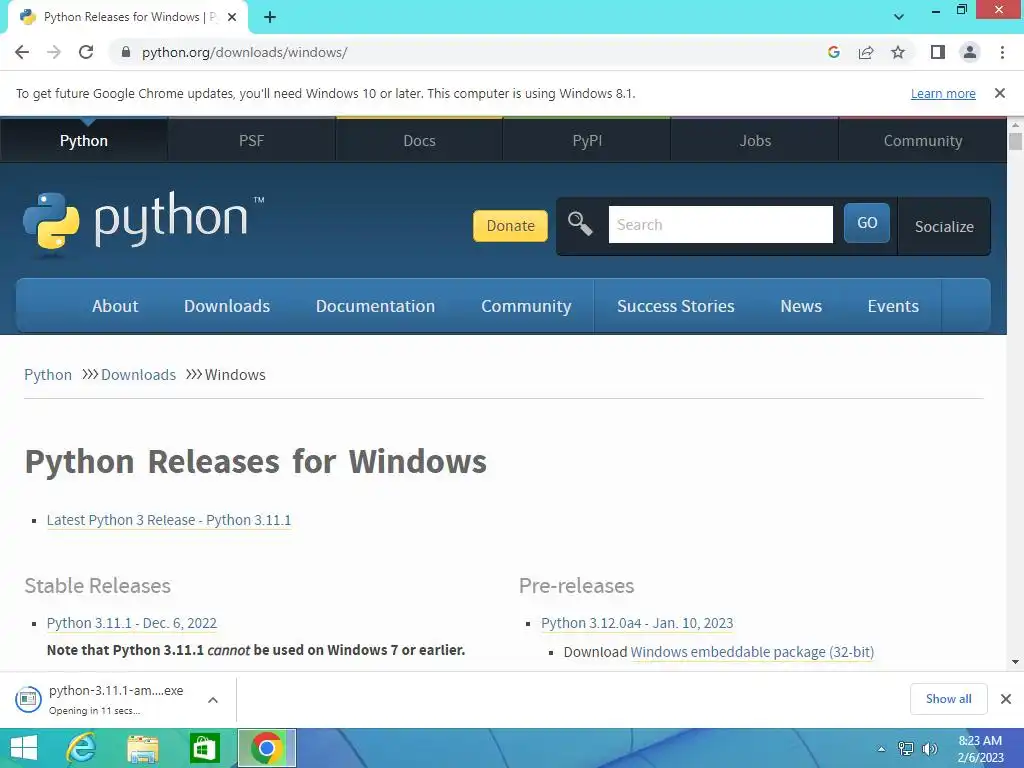Screen dimensions: 1024x768
Task: Open Latest Python 3 Release - Python 3.11.1
Action: click(x=168, y=520)
